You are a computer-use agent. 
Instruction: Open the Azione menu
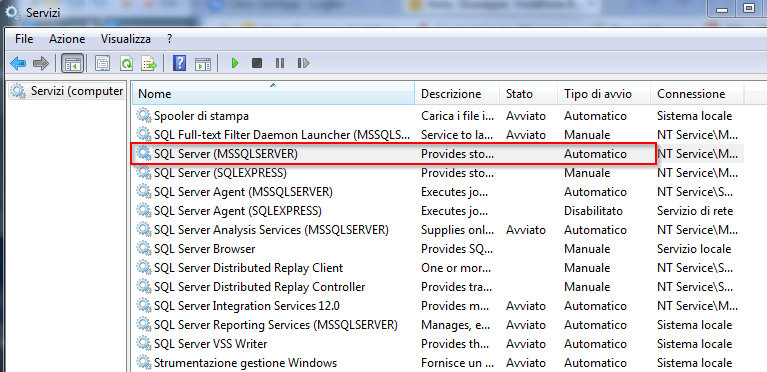(67, 39)
